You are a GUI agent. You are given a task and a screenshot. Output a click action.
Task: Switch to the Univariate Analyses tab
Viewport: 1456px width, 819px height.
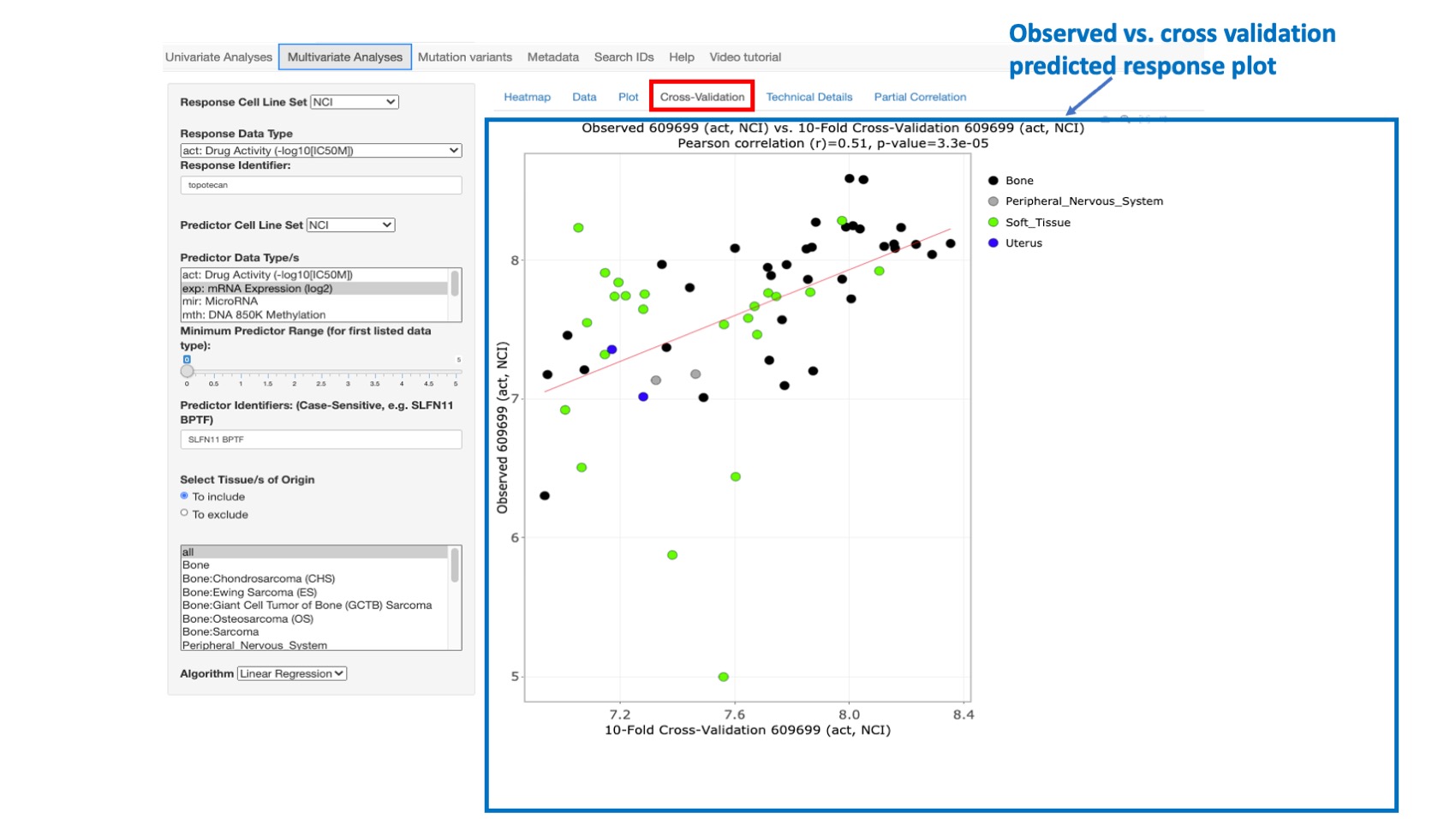218,57
